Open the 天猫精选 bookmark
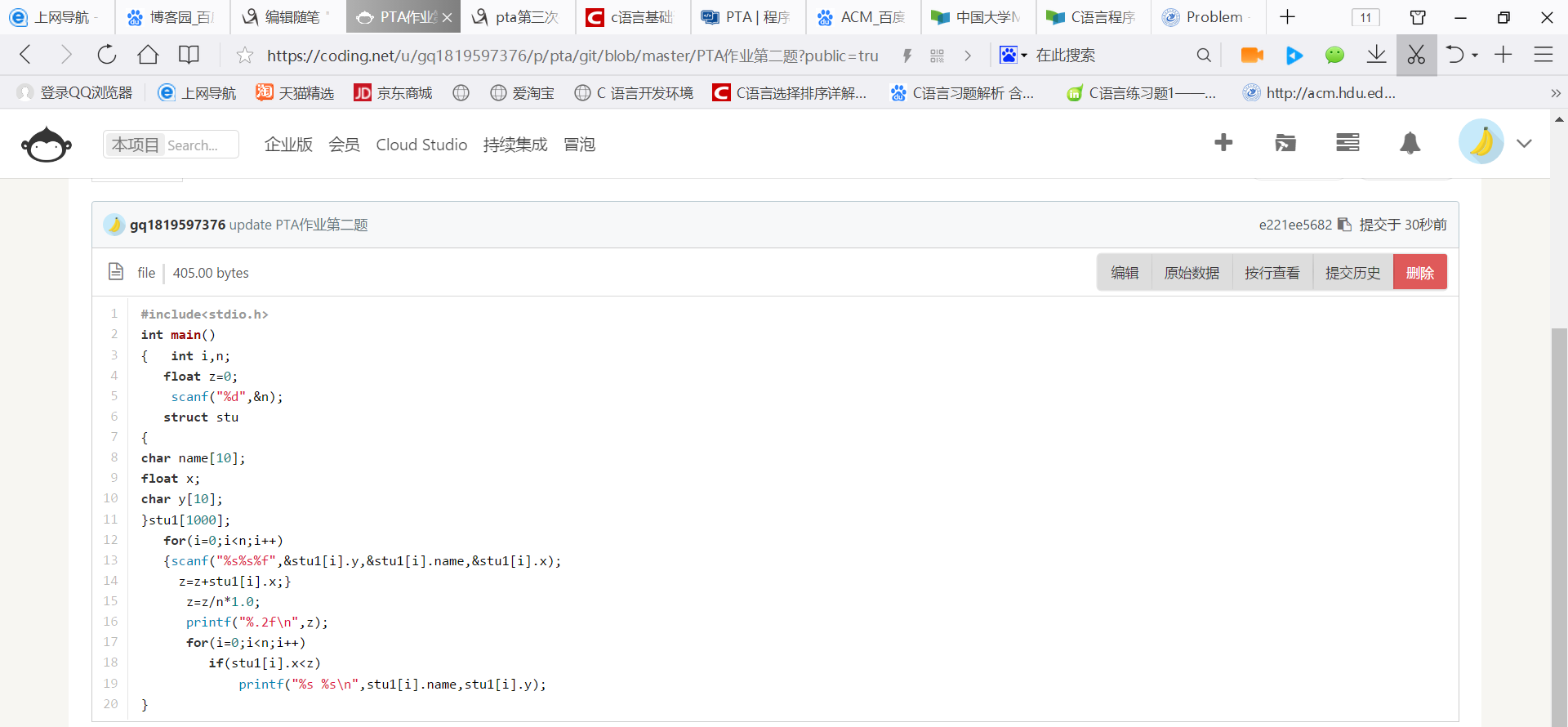 coord(295,93)
